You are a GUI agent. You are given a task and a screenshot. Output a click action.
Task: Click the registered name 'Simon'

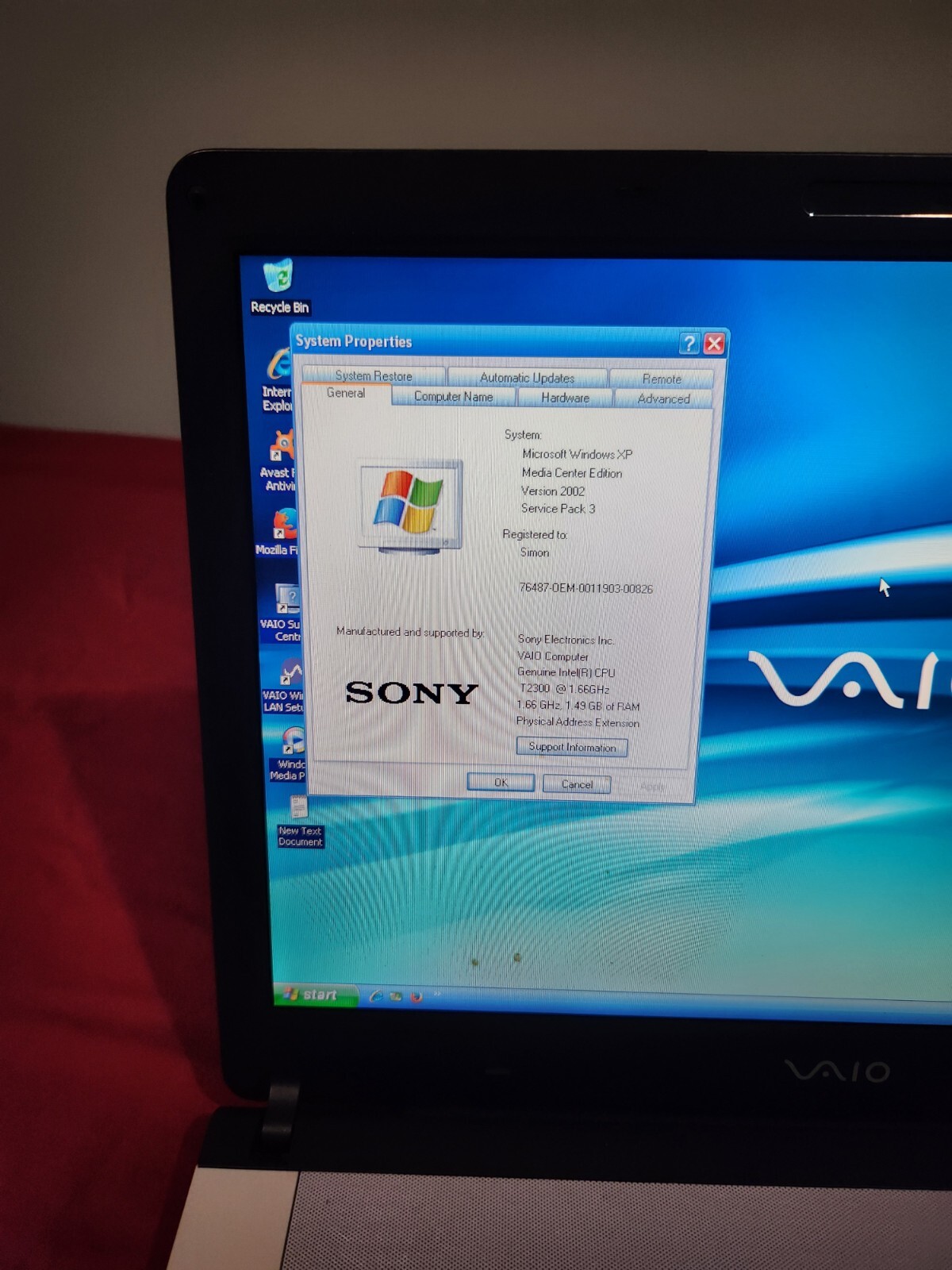534,552
